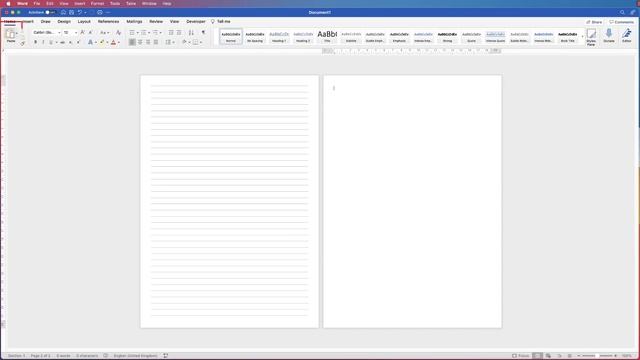
Task: Apply subscript formatting
Action: (70, 42)
